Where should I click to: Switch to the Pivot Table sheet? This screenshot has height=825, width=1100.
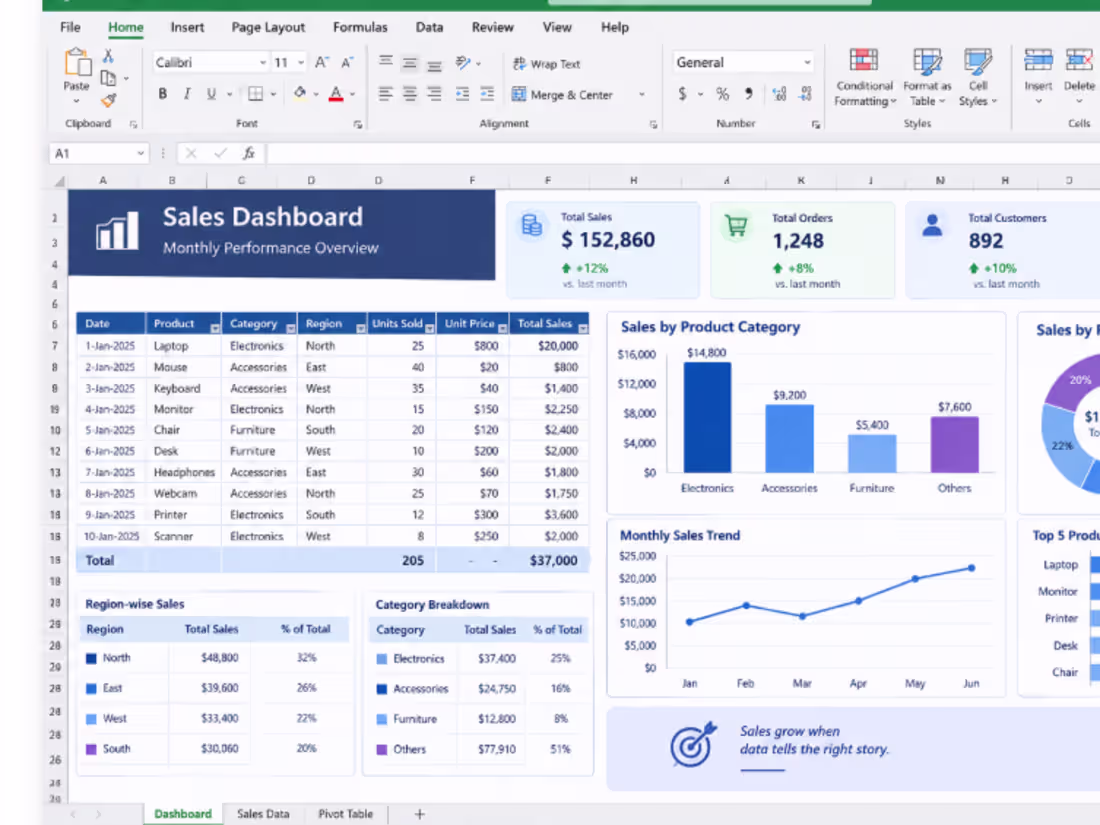(346, 814)
